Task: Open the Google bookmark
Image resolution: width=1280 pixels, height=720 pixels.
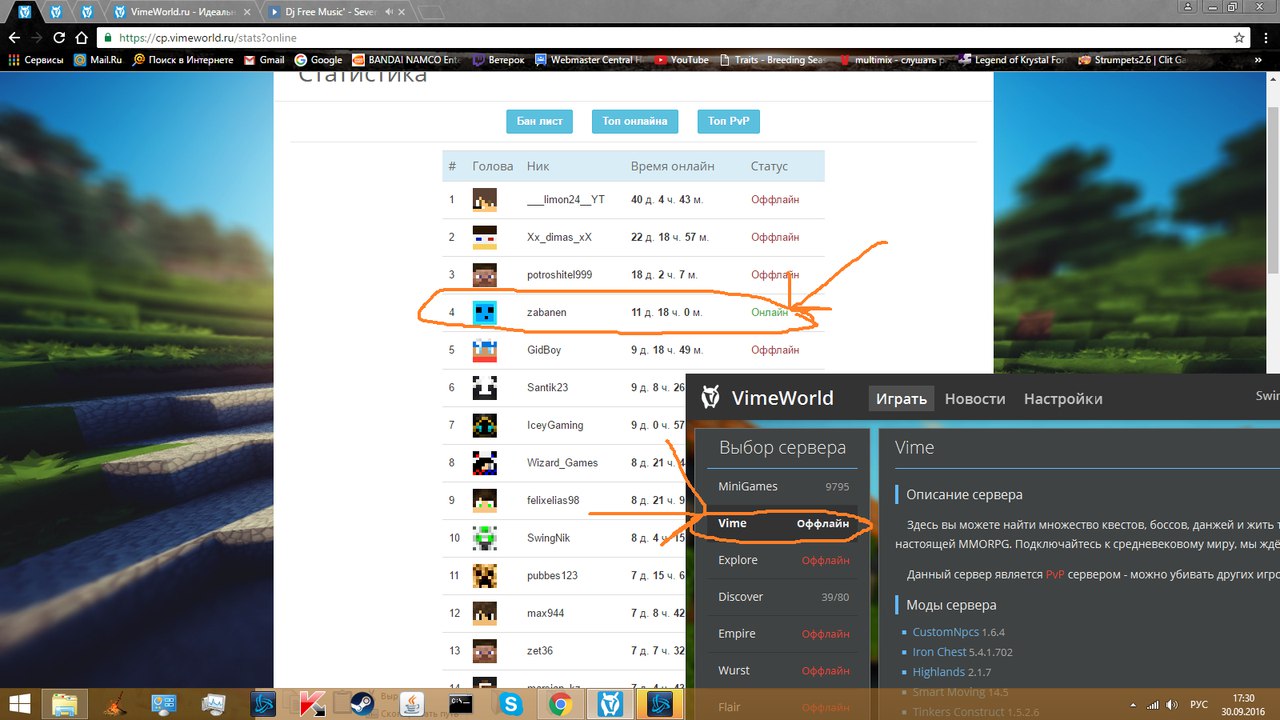Action: click(318, 60)
